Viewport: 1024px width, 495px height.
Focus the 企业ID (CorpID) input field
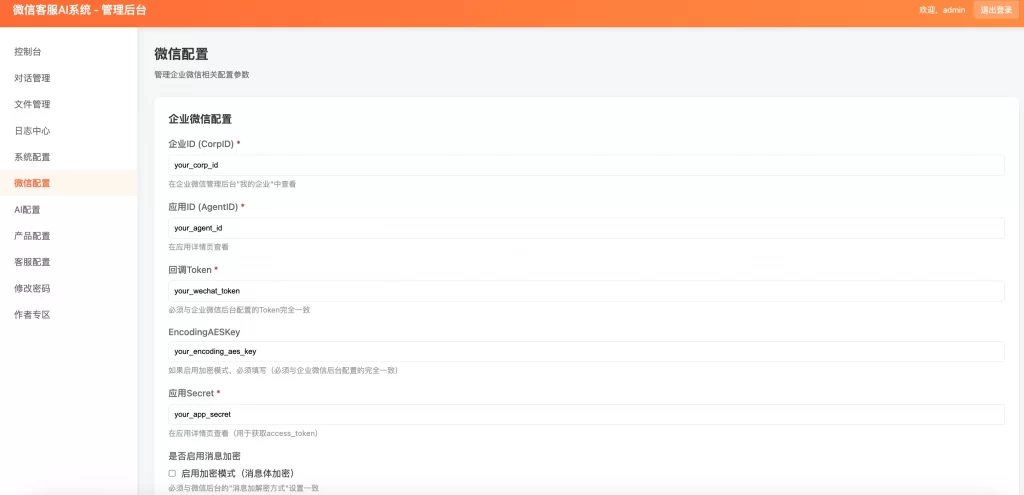586,165
